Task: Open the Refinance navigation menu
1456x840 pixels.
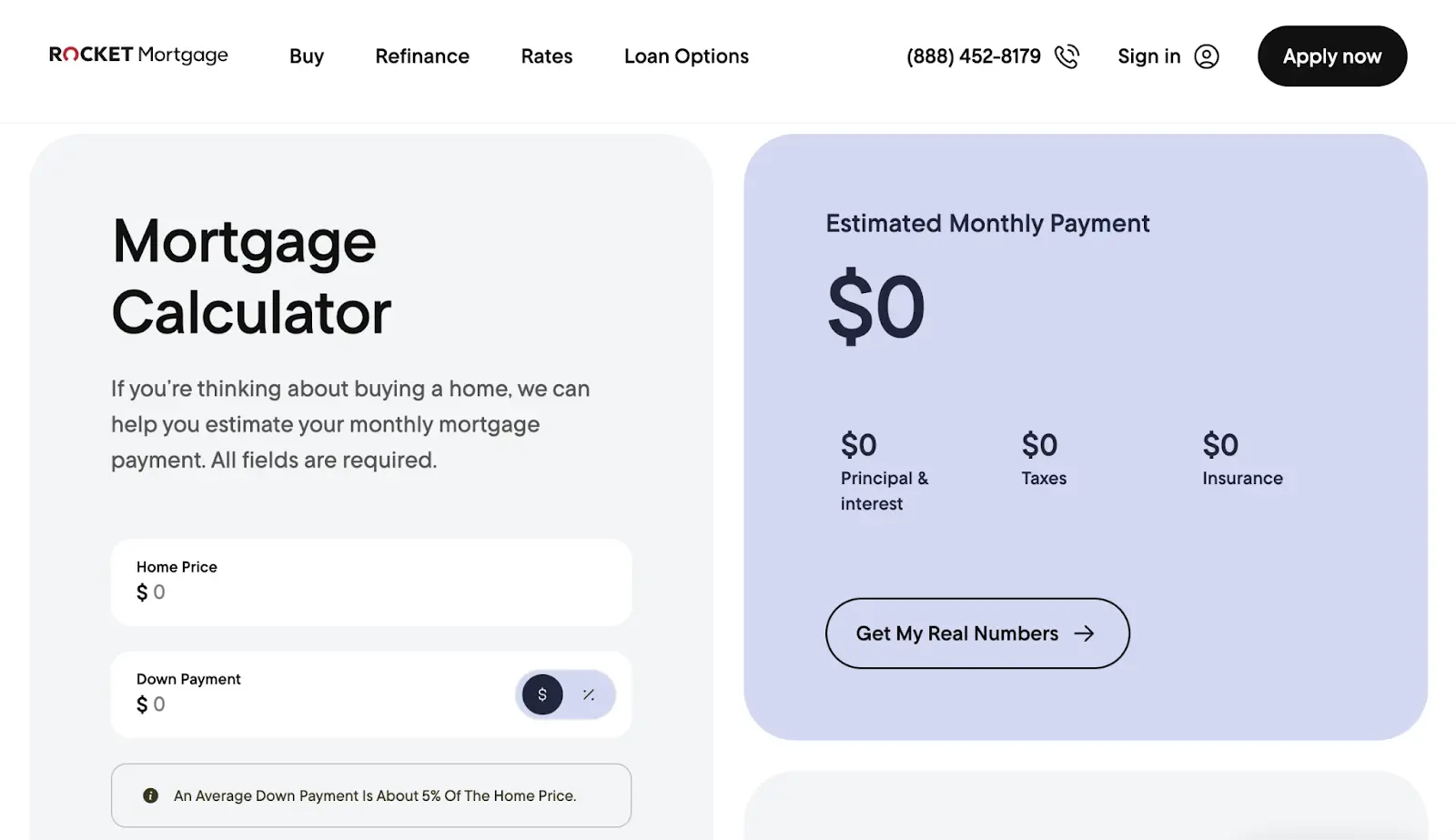Action: coord(421,56)
